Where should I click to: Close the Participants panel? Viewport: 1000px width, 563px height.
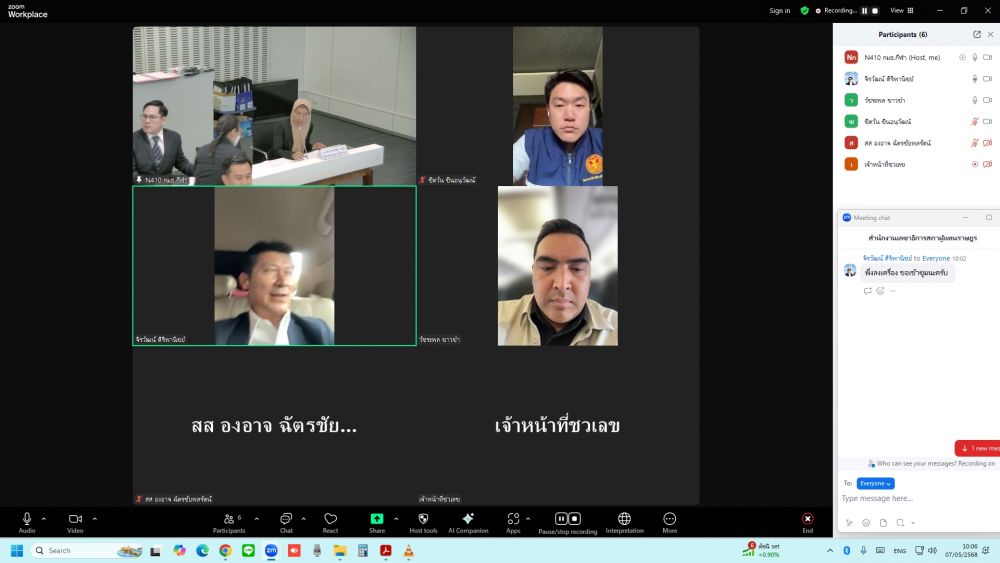click(990, 34)
